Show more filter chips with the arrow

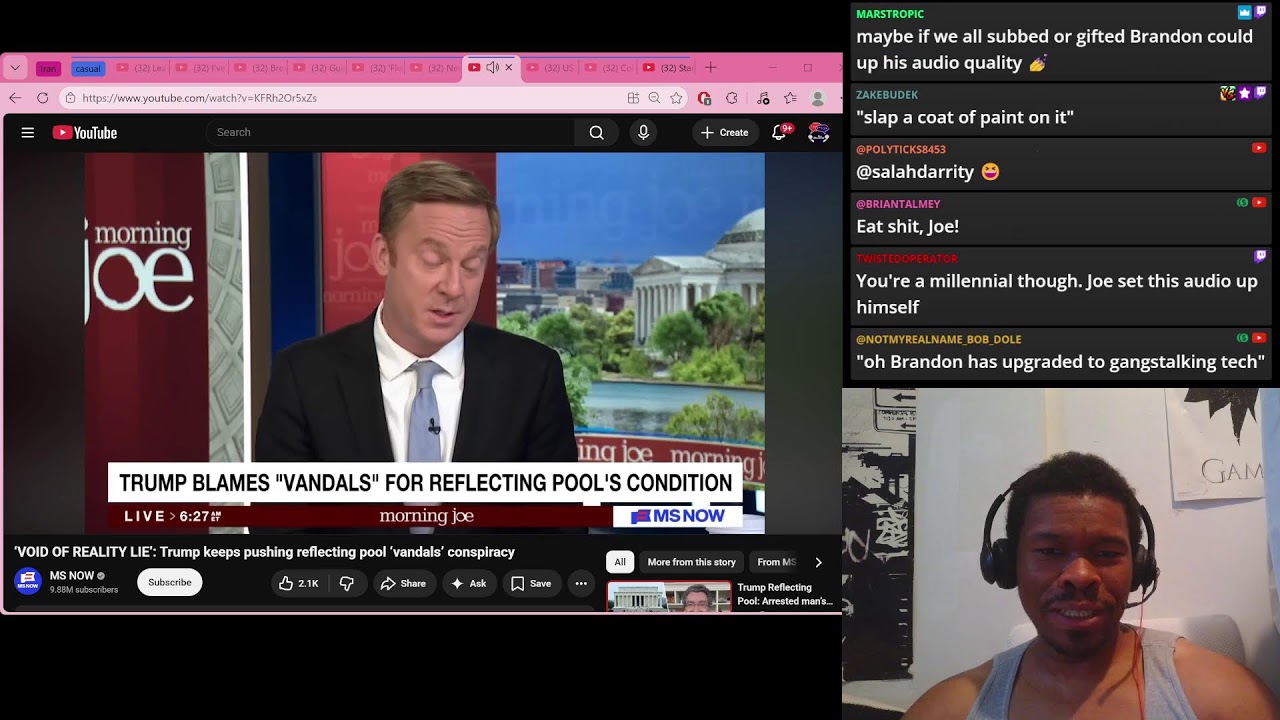tap(818, 562)
